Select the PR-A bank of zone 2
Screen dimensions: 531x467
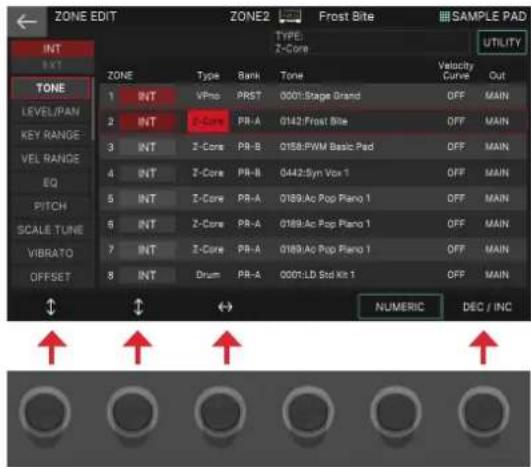click(249, 121)
